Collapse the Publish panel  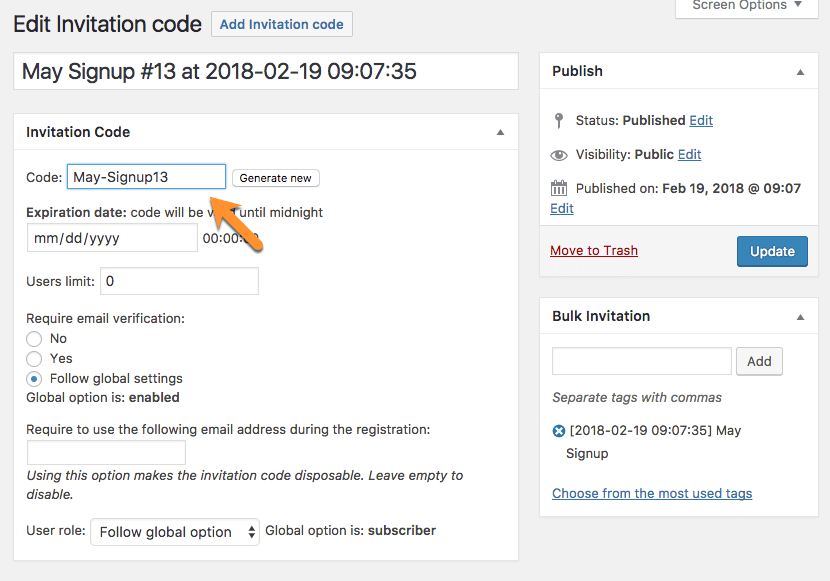coord(800,72)
